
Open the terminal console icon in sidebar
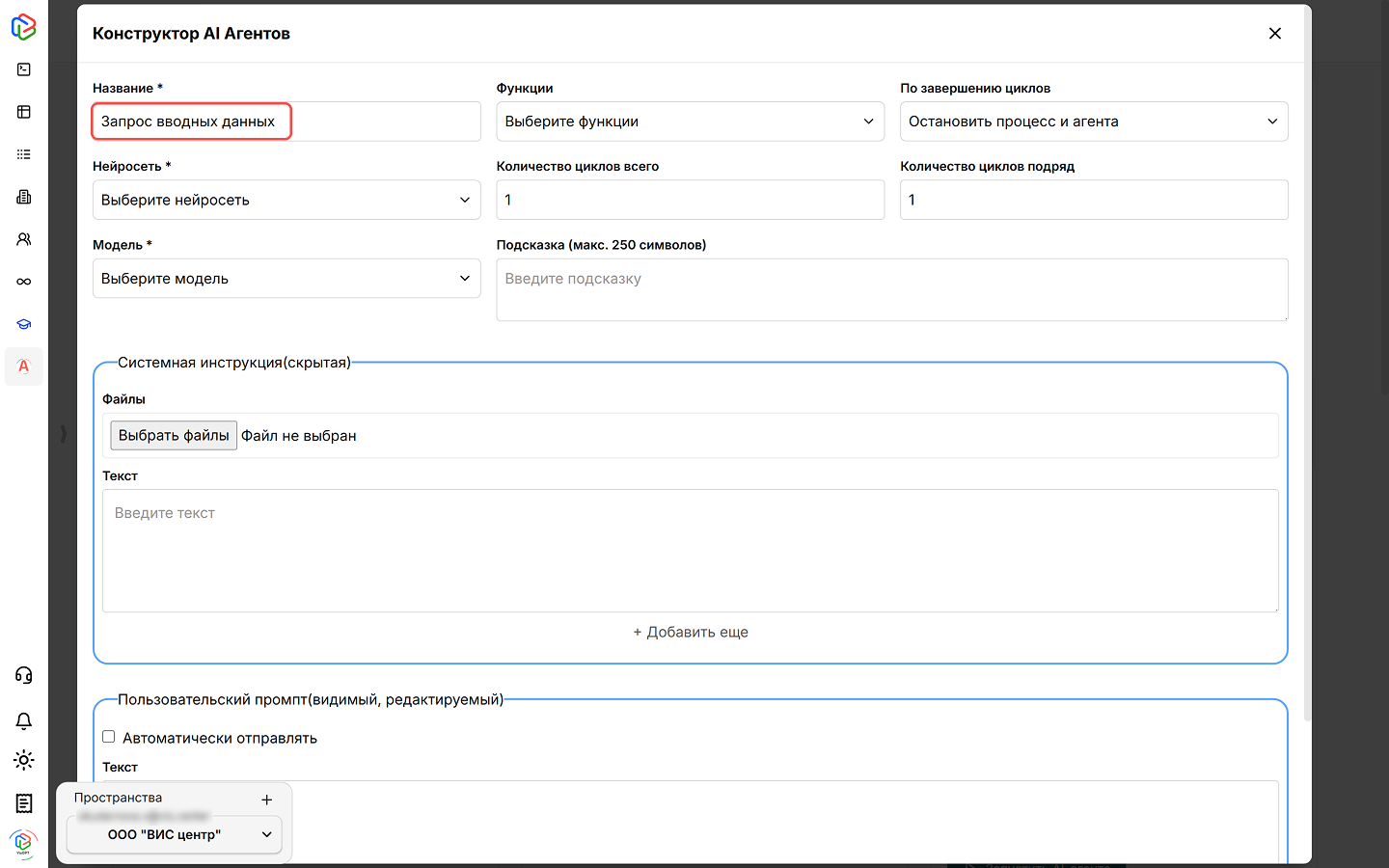click(24, 69)
